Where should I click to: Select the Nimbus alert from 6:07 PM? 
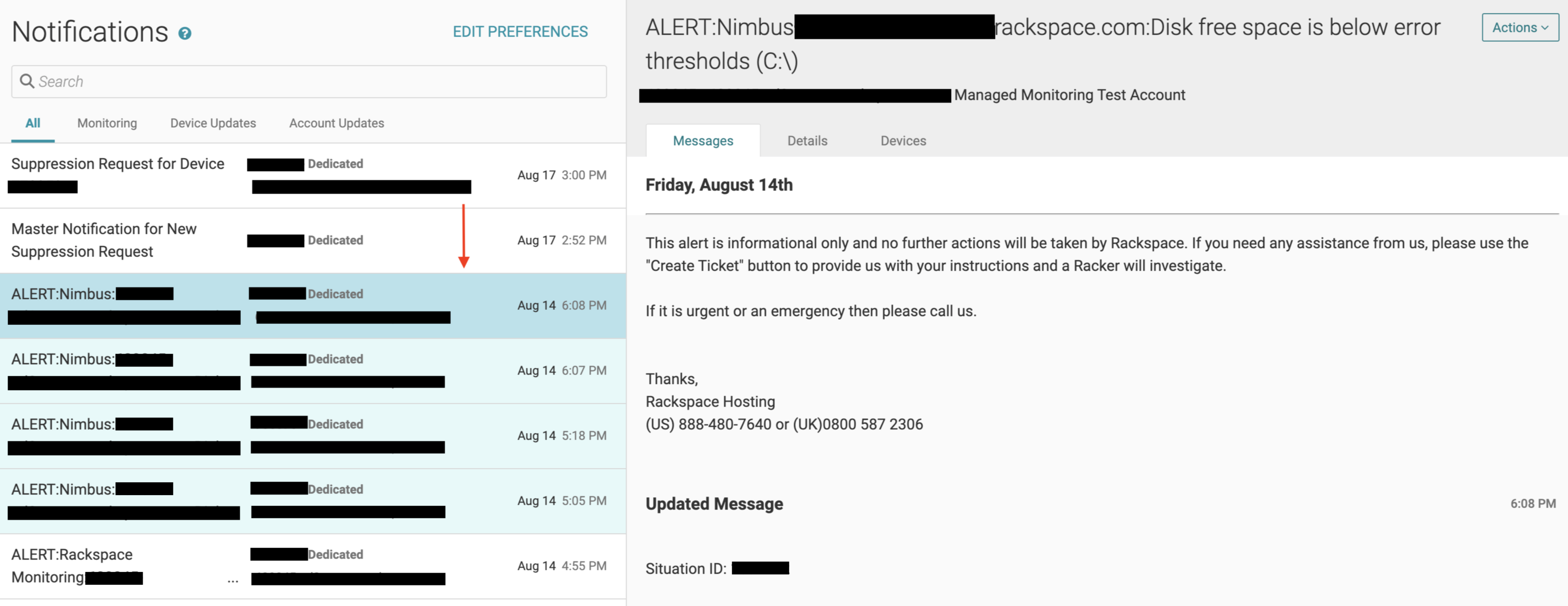313,371
